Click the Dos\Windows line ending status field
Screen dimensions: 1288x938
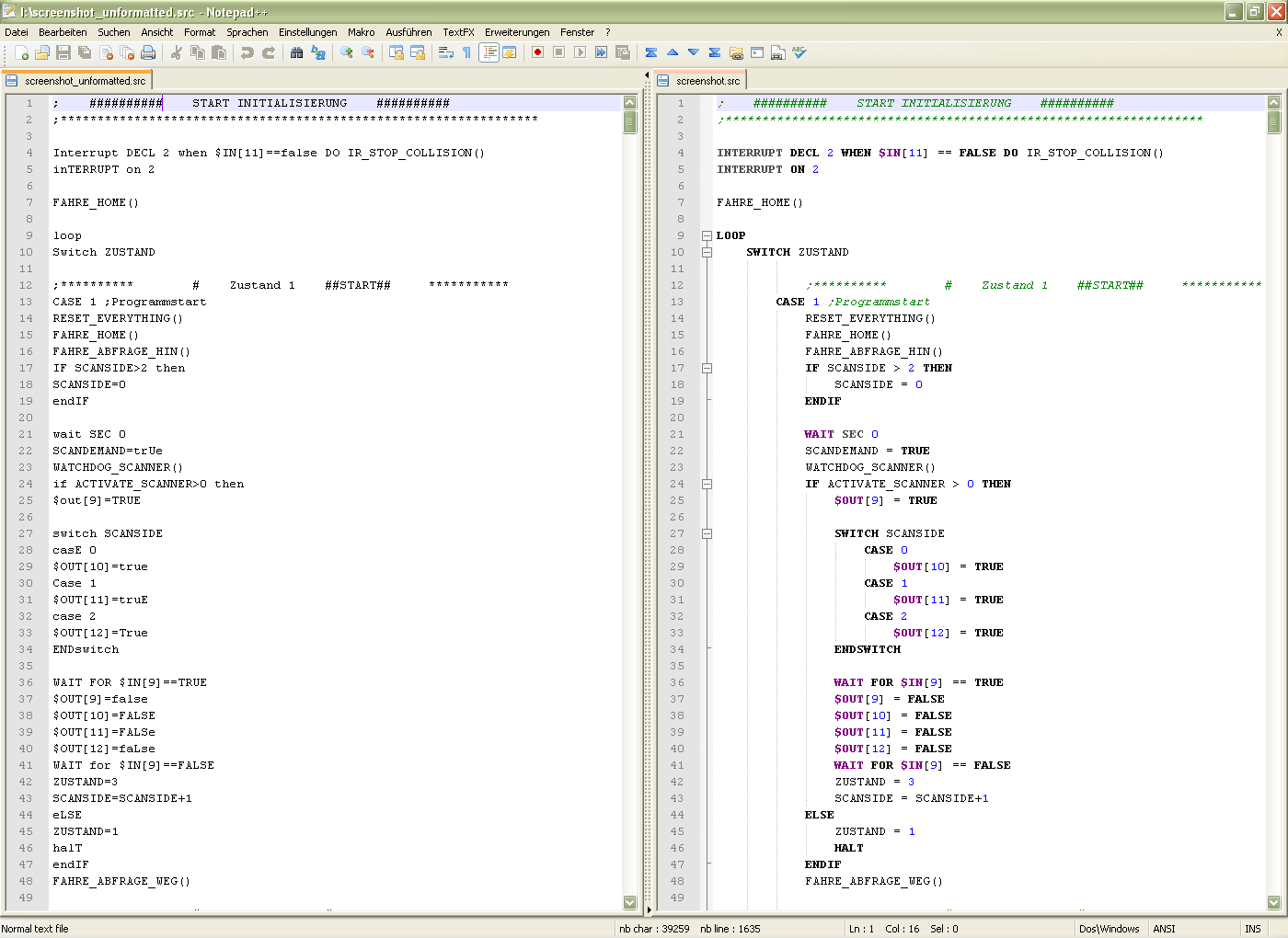(1110, 929)
